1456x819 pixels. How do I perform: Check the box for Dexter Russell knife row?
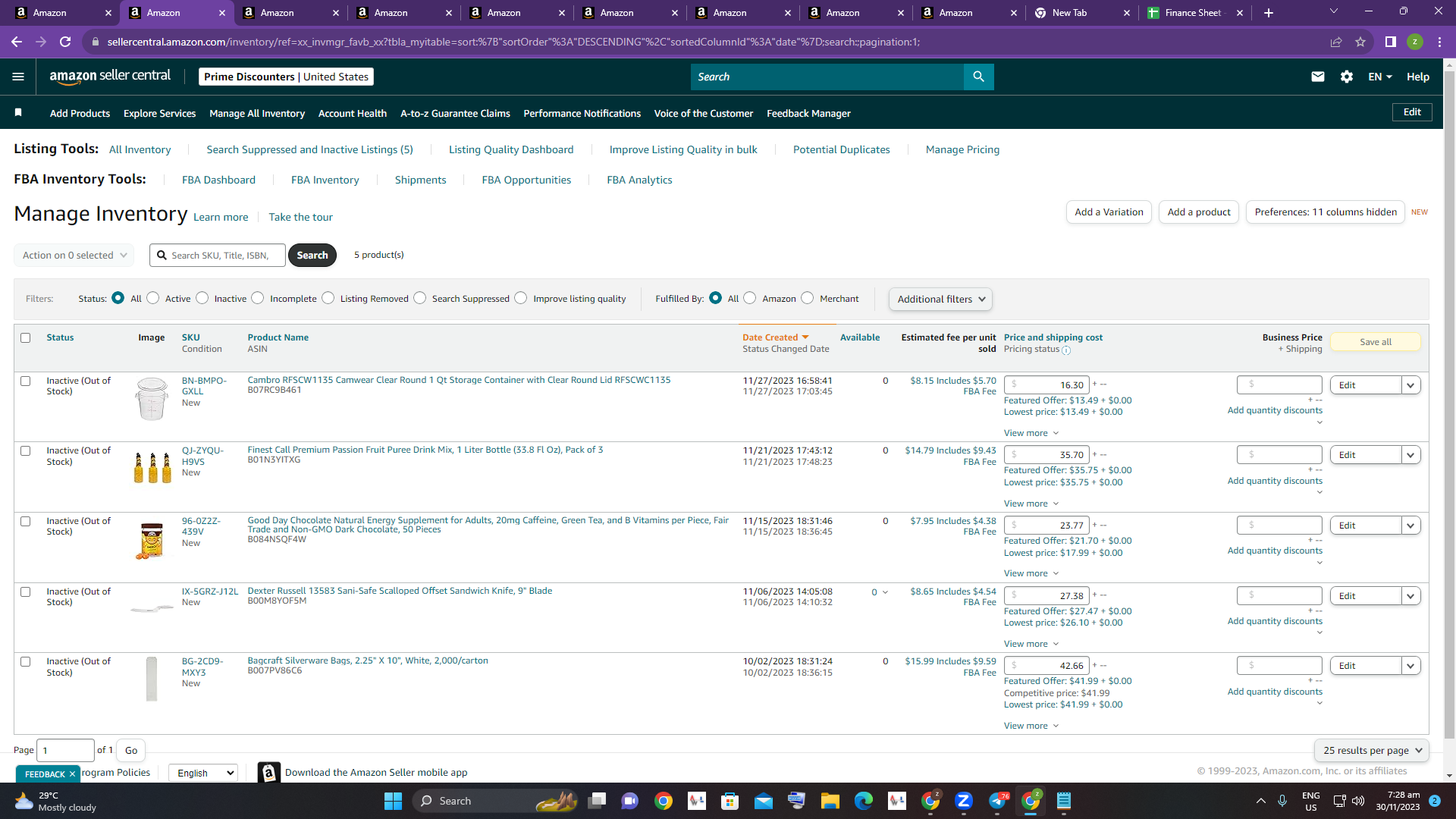point(26,592)
